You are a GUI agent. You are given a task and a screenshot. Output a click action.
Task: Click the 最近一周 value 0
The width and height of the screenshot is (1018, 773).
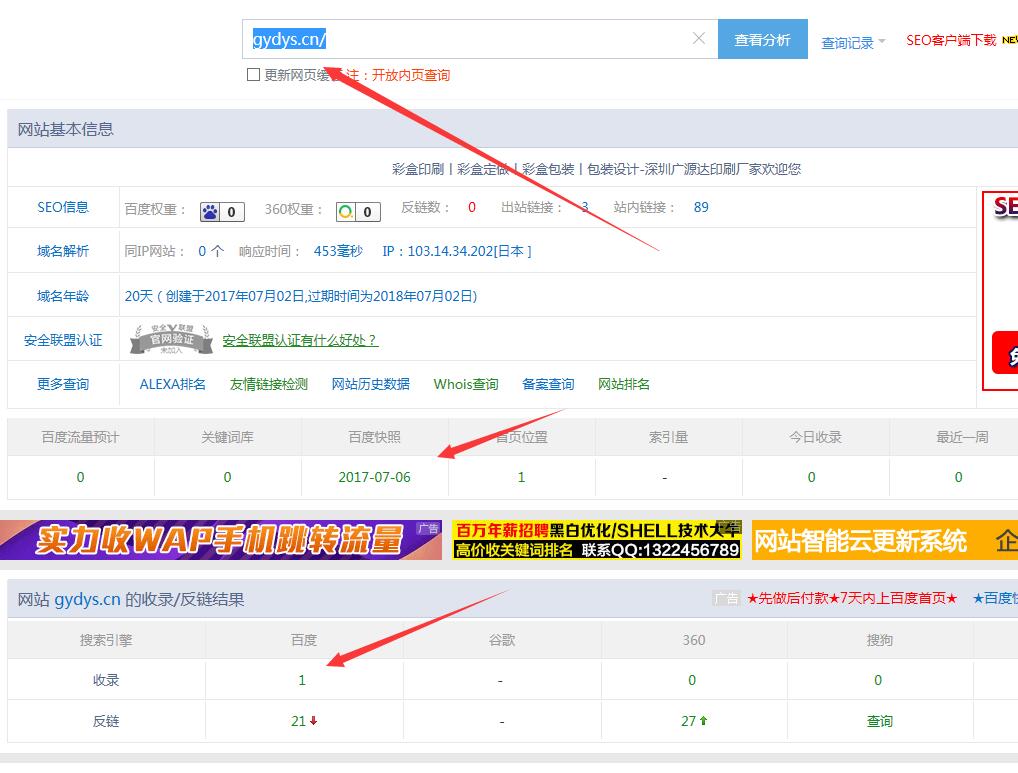(958, 477)
